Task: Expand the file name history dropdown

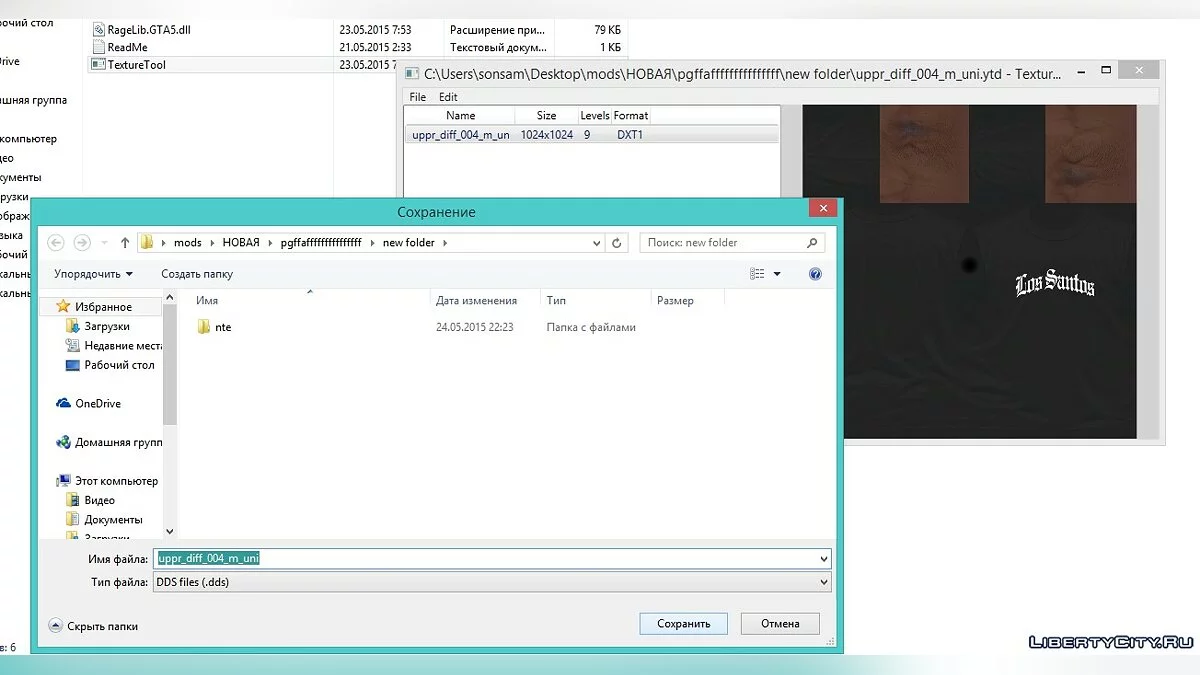Action: coord(823,559)
